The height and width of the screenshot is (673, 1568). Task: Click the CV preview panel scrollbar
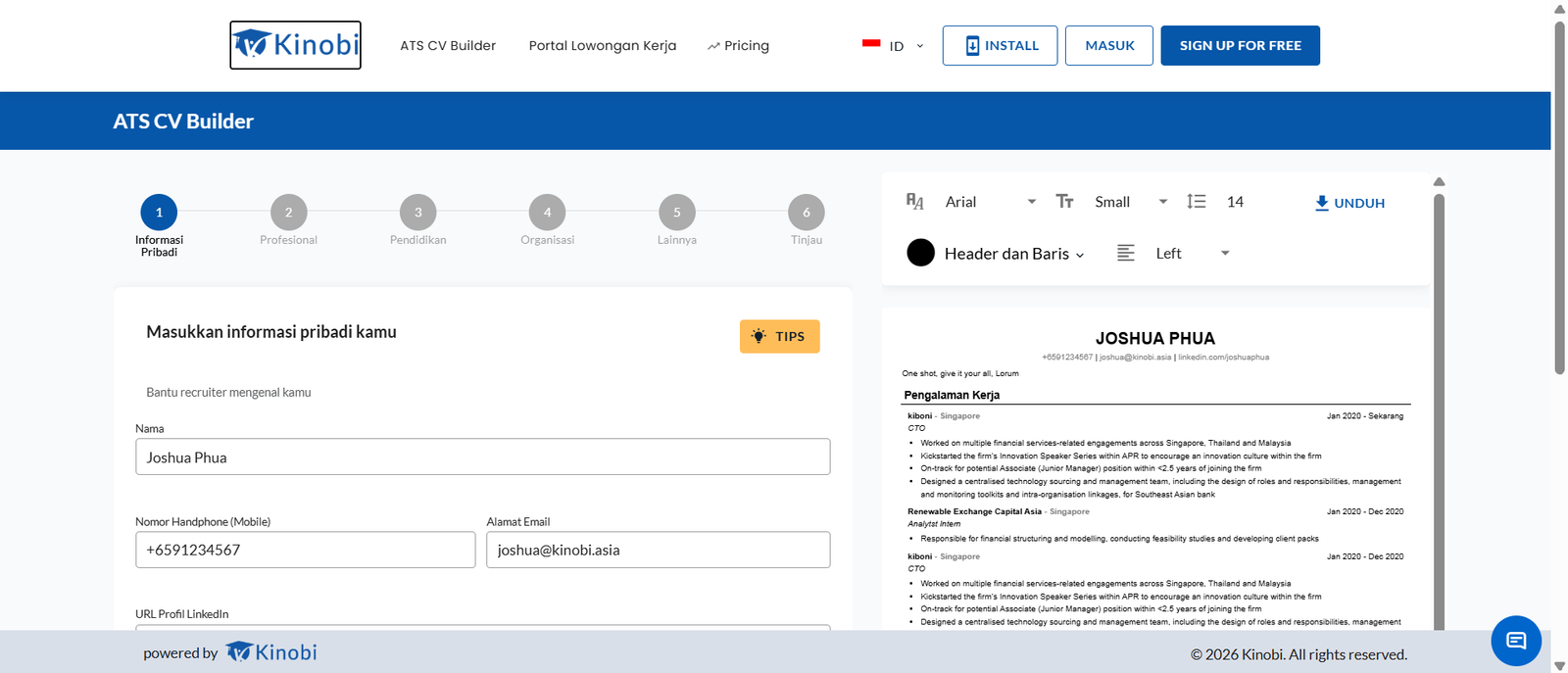(1439, 411)
